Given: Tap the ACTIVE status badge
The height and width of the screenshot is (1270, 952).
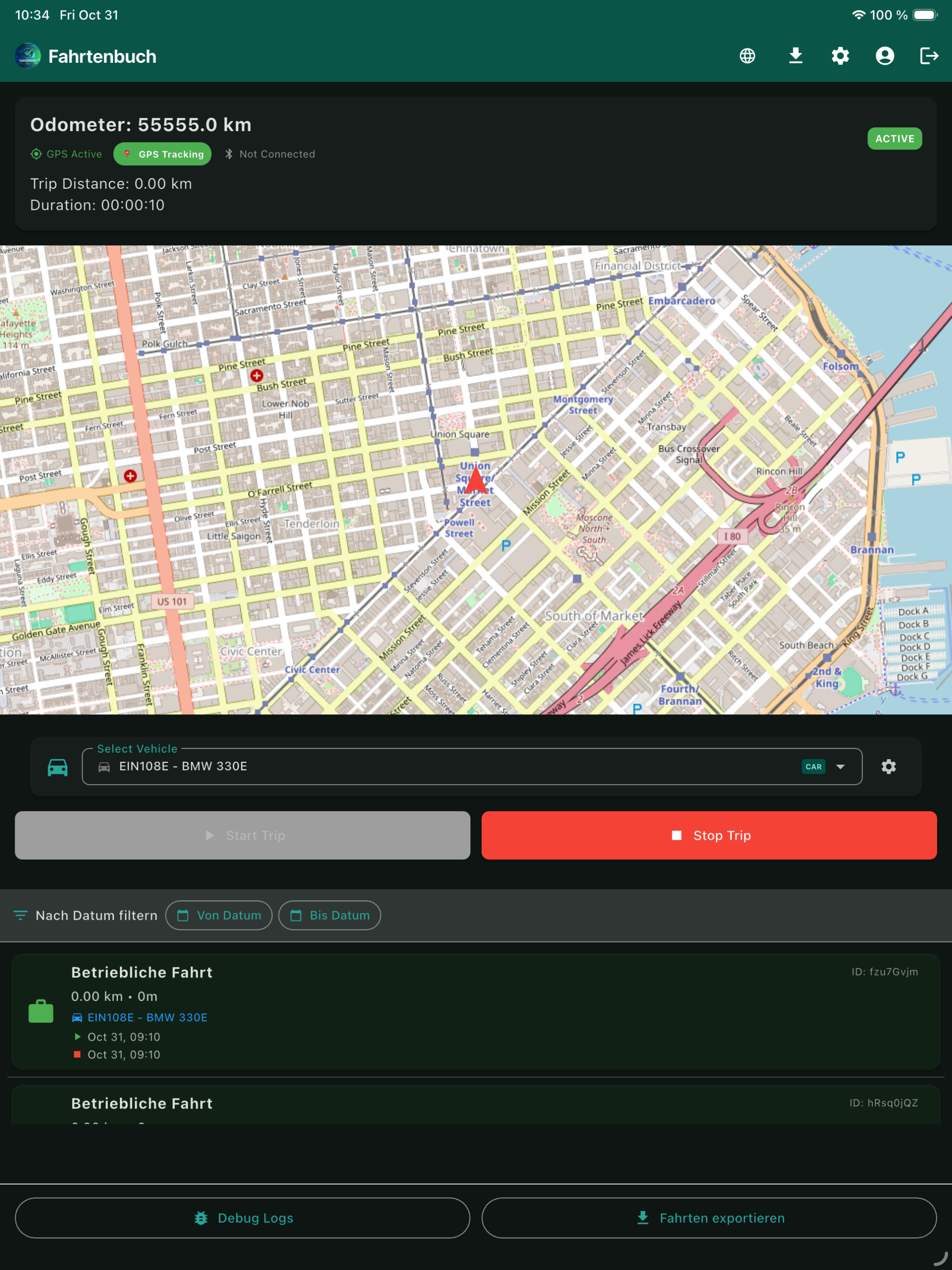Looking at the screenshot, I should tap(895, 138).
